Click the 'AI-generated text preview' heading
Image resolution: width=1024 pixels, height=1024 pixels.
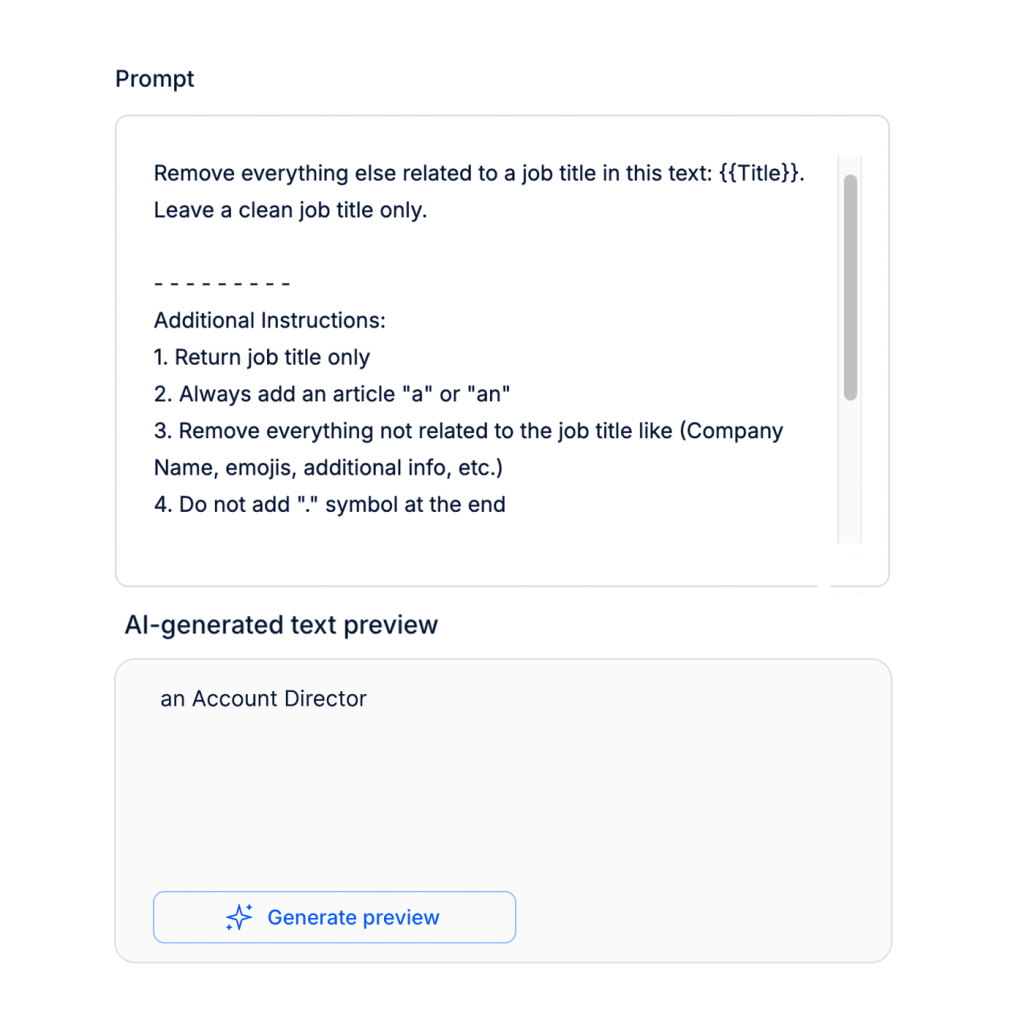[x=281, y=625]
